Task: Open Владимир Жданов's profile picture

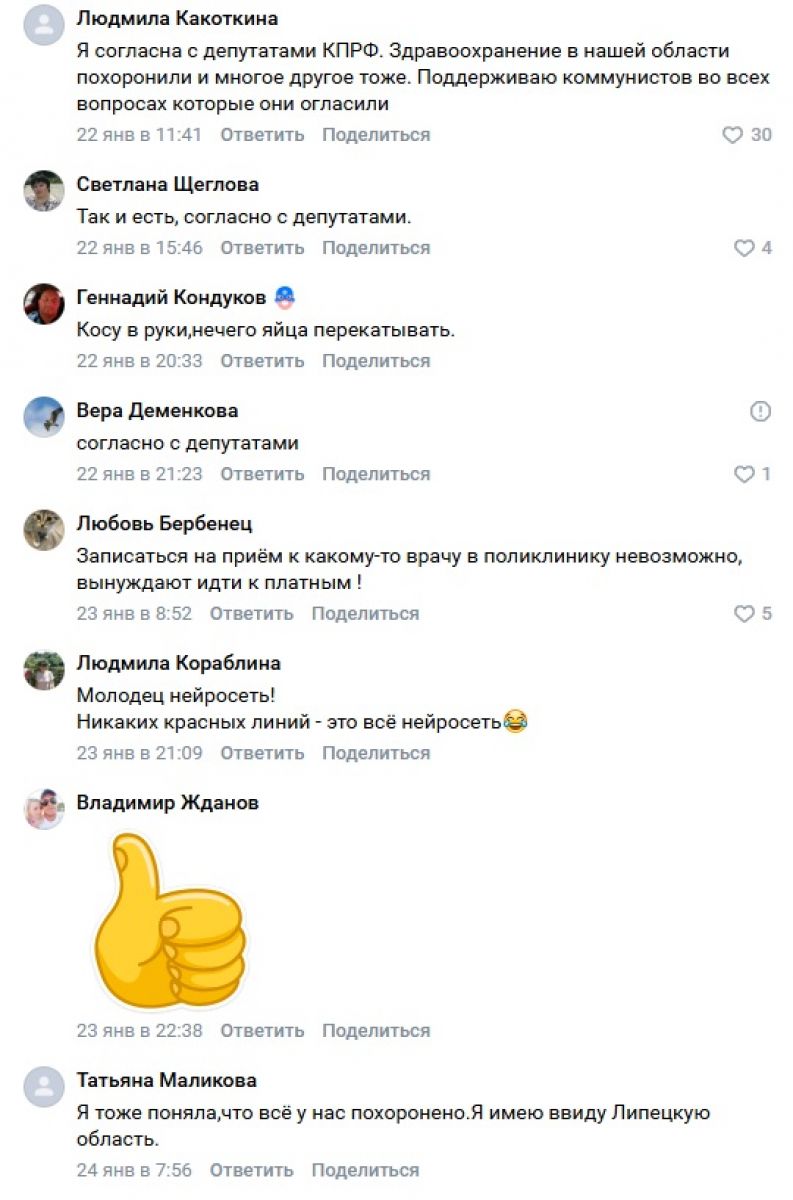Action: (x=44, y=809)
